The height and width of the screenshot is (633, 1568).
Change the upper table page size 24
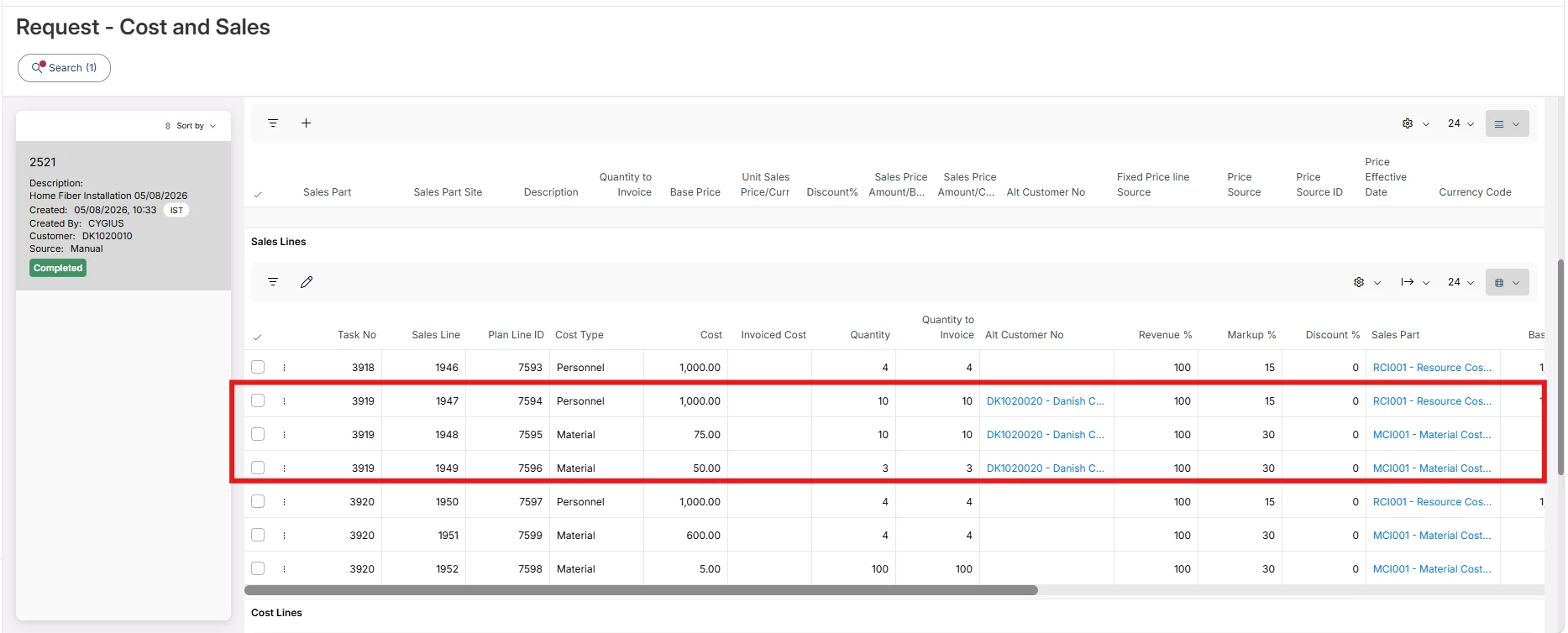pos(1460,123)
